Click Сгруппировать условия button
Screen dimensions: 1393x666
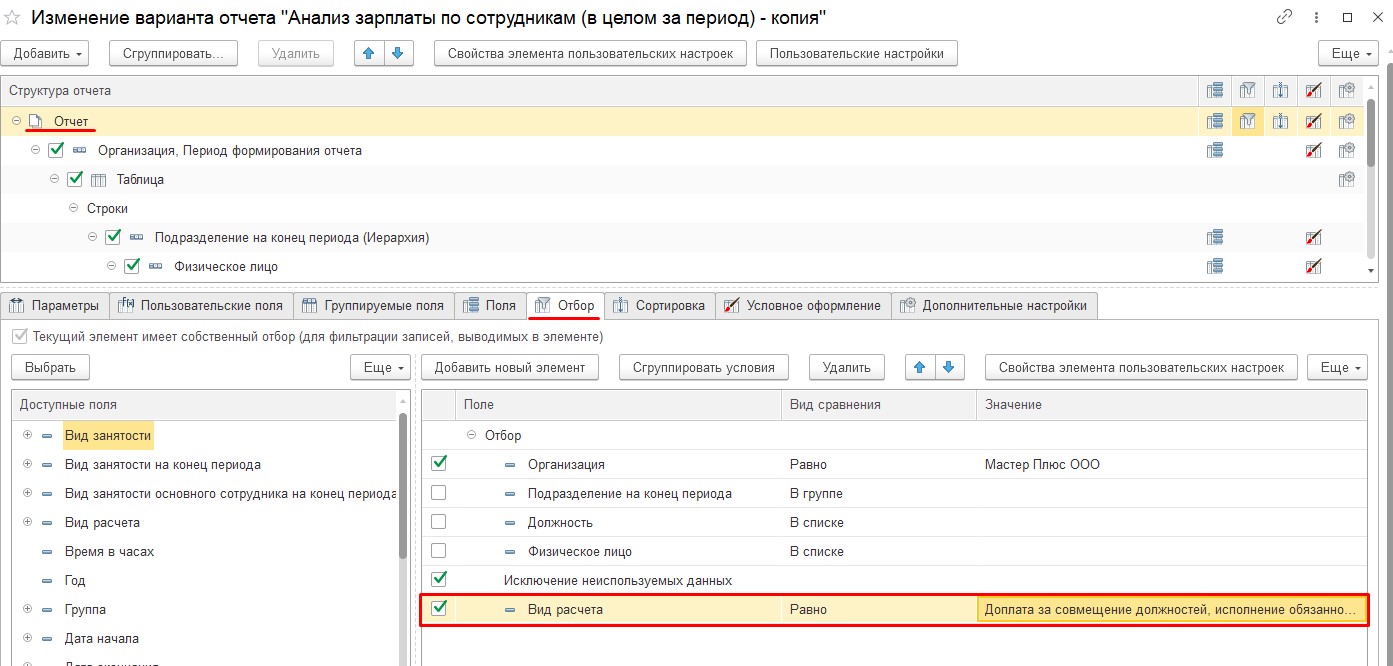tap(704, 367)
